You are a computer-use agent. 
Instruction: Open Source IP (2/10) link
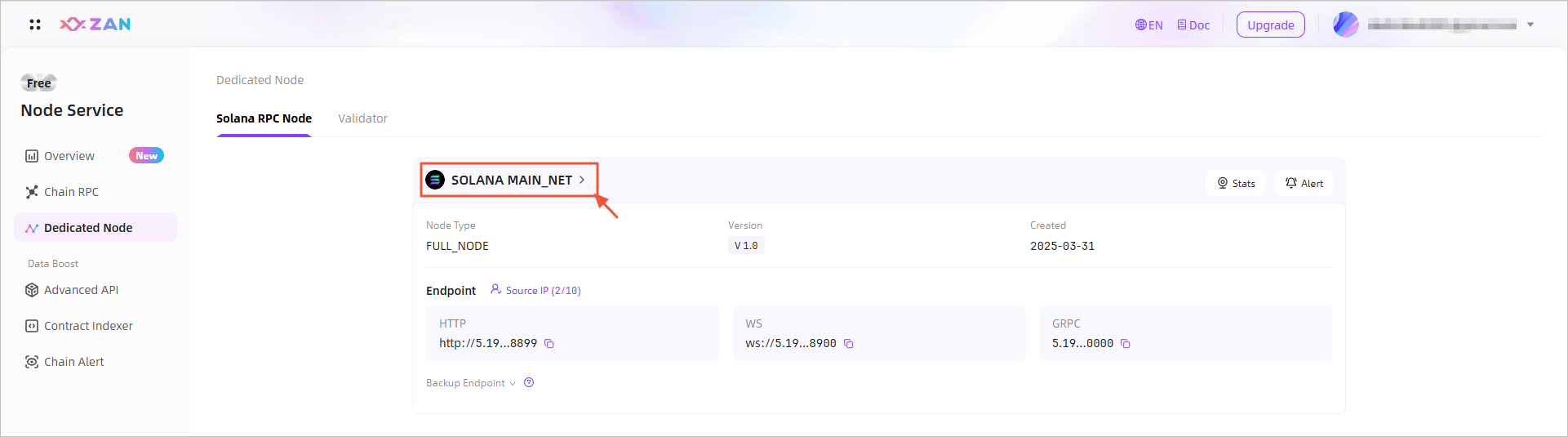click(535, 290)
